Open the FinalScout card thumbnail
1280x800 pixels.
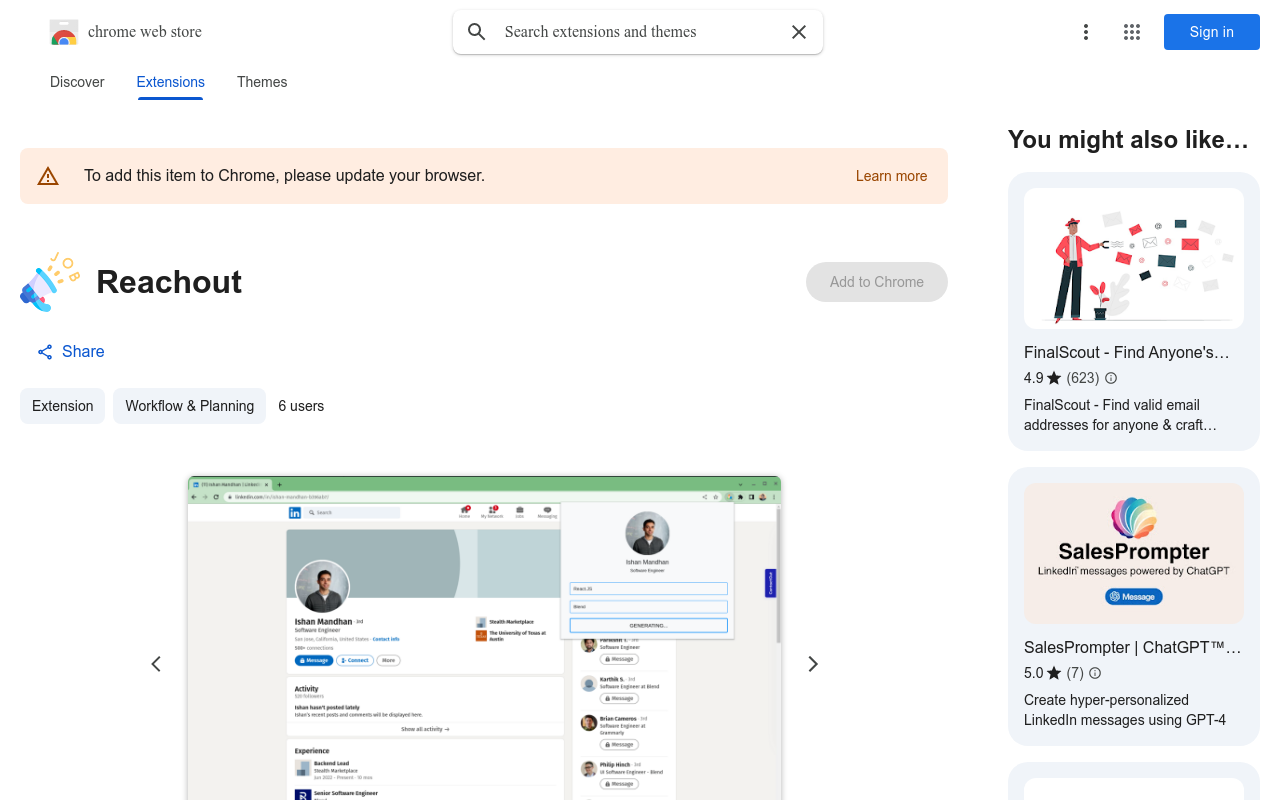[1134, 259]
